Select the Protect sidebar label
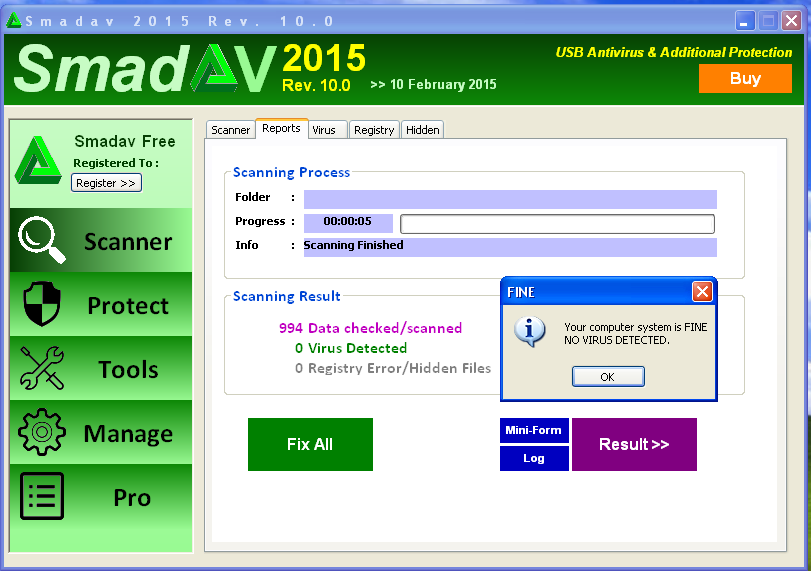Viewport: 811px width, 571px height. 128,306
